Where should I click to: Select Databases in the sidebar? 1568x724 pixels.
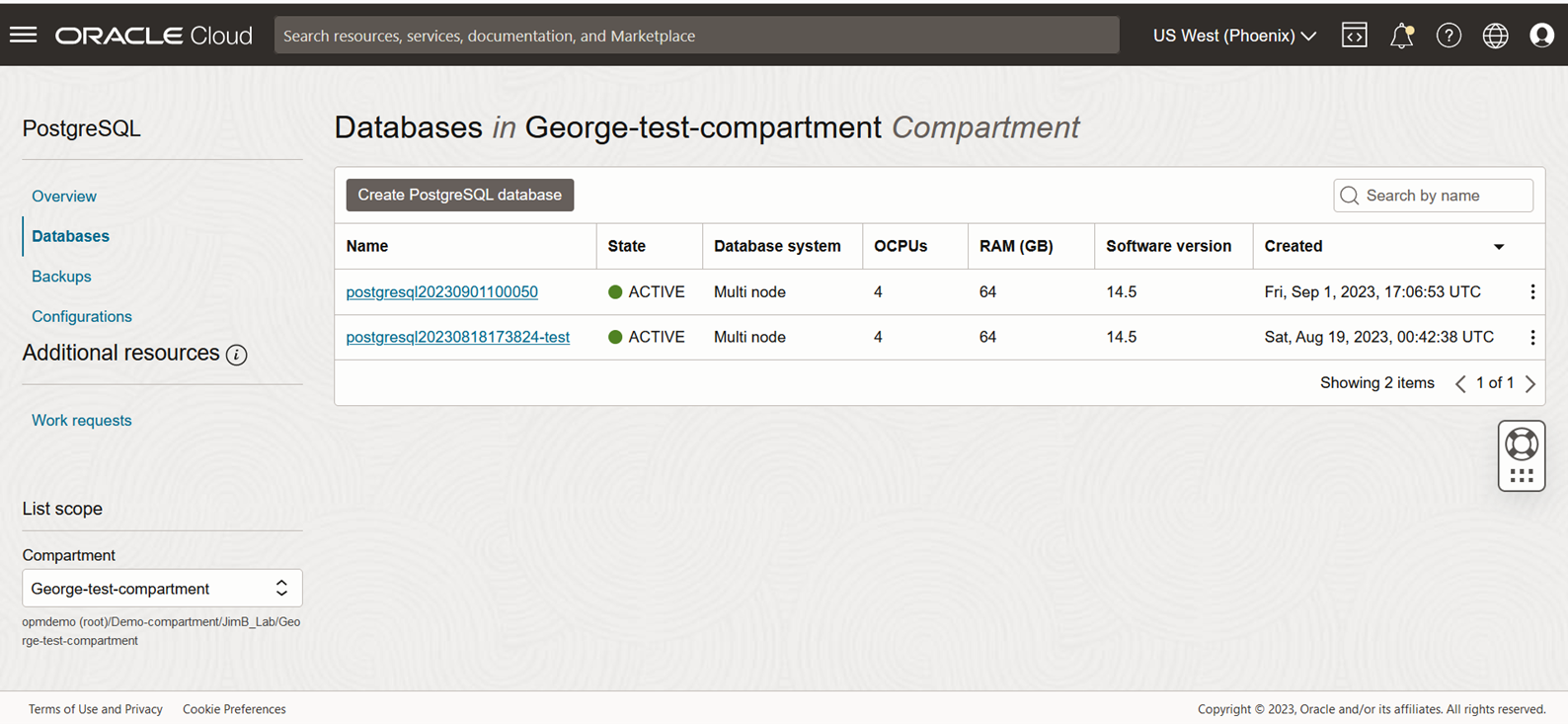pos(70,236)
